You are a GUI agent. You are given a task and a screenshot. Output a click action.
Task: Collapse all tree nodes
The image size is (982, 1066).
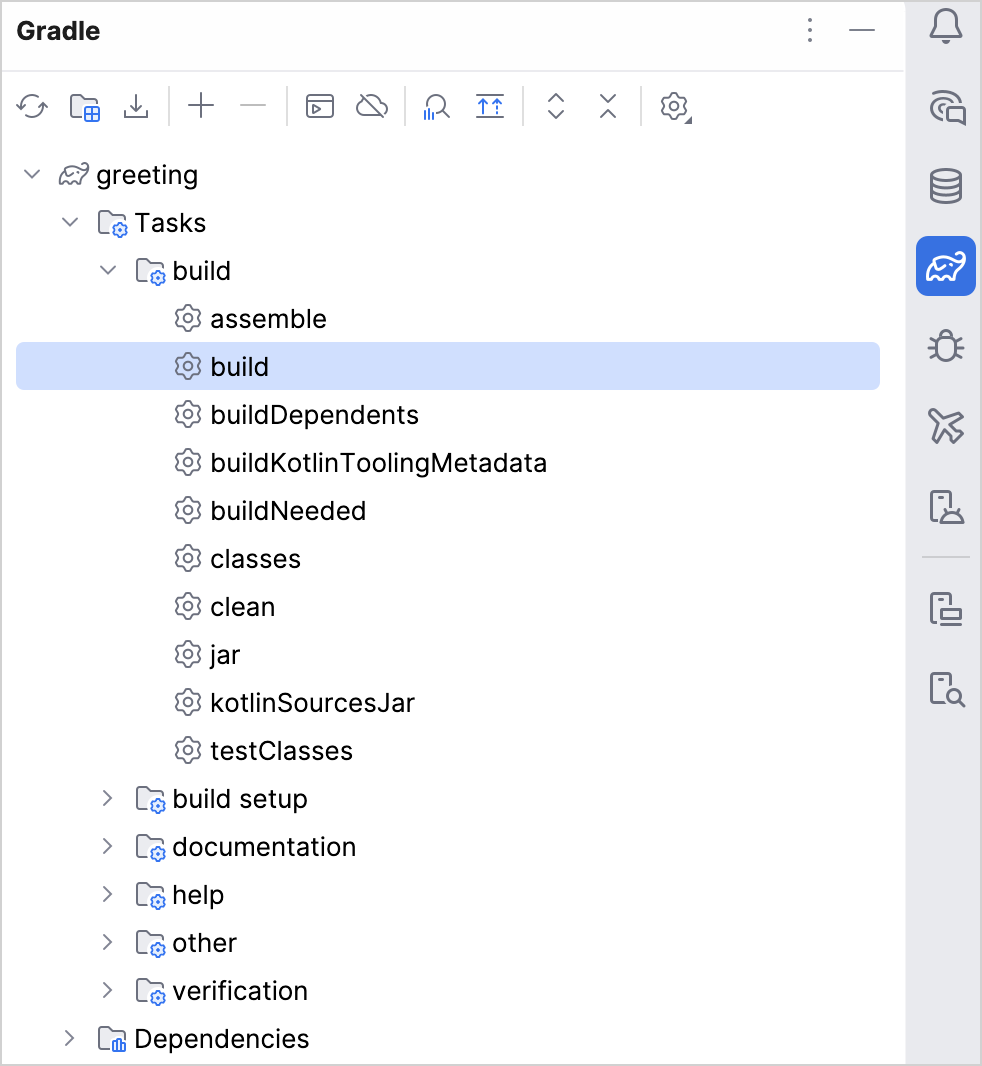pyautogui.click(x=608, y=106)
